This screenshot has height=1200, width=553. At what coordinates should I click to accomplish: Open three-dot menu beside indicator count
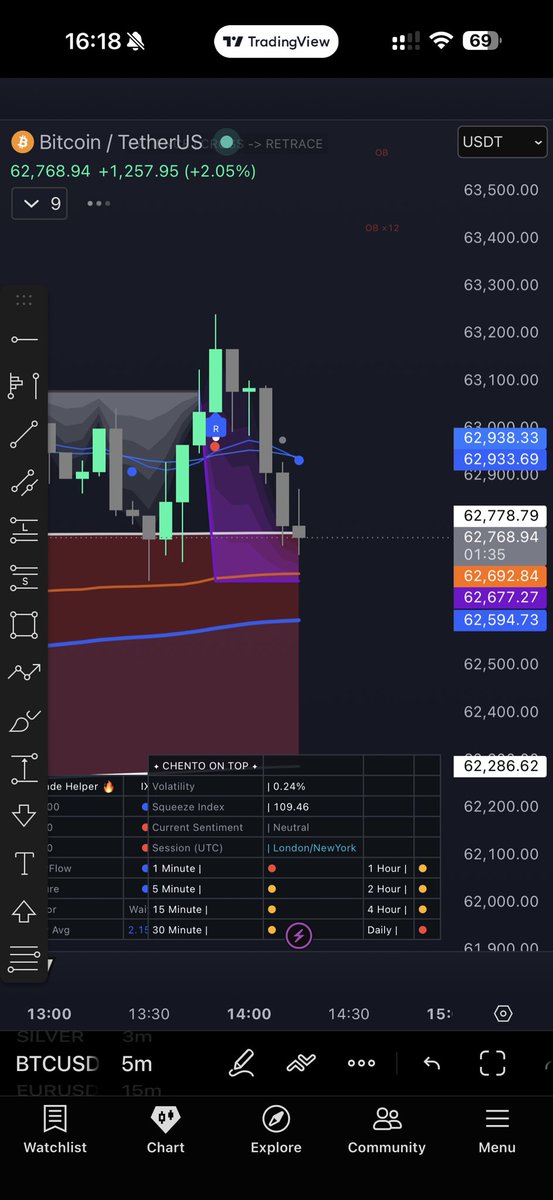point(98,203)
